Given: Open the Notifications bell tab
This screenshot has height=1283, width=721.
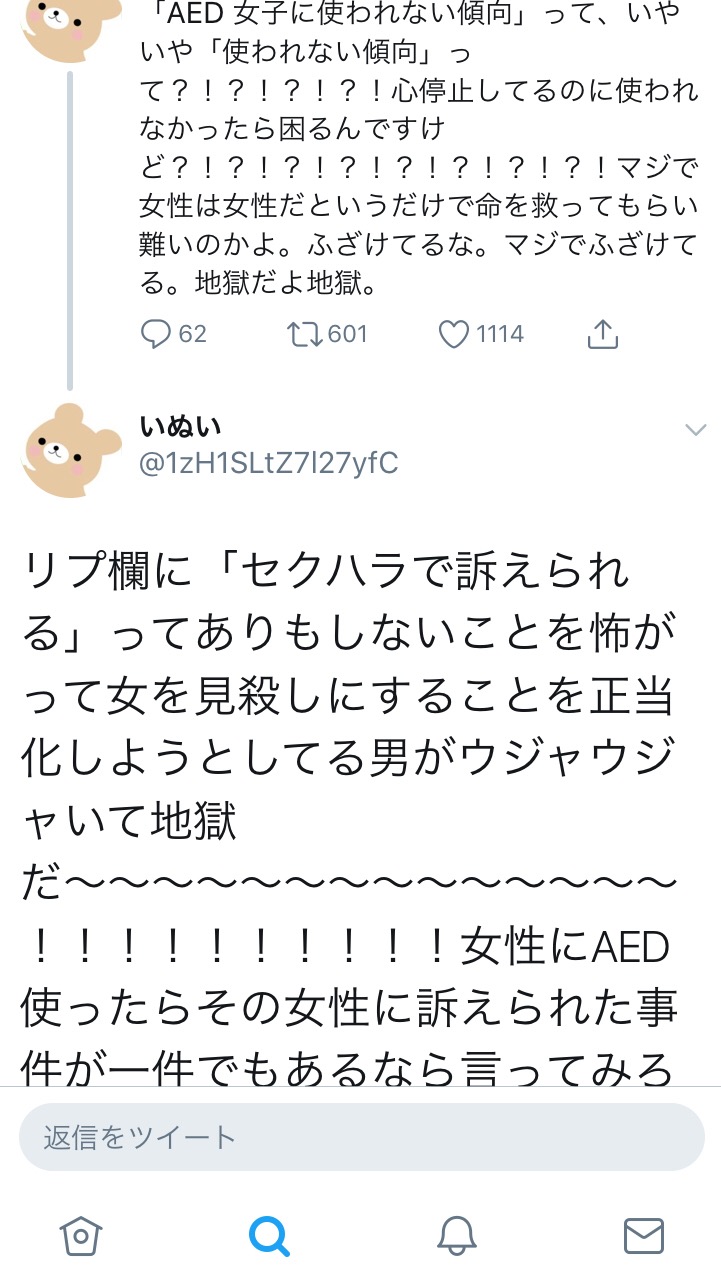Looking at the screenshot, I should click(x=456, y=1236).
